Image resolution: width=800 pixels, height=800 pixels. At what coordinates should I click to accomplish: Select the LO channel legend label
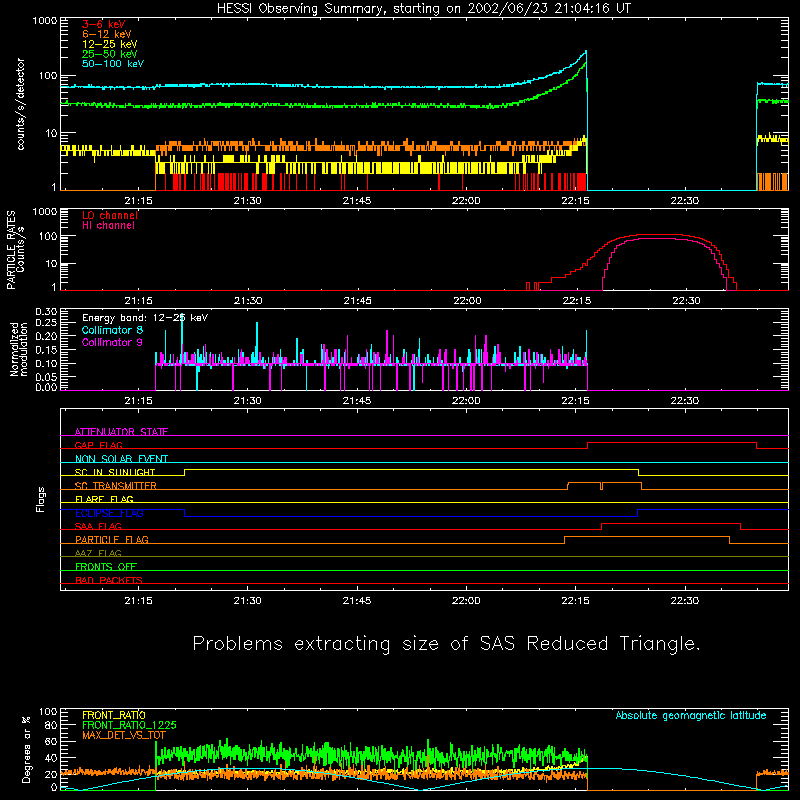tap(110, 215)
